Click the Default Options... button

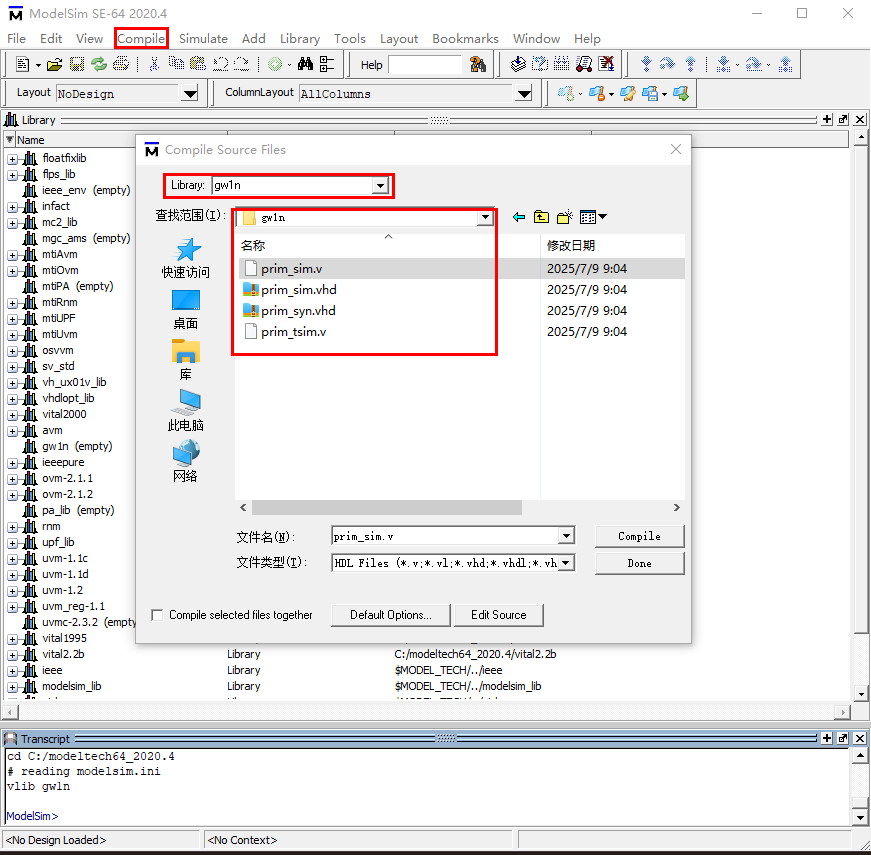tap(391, 615)
